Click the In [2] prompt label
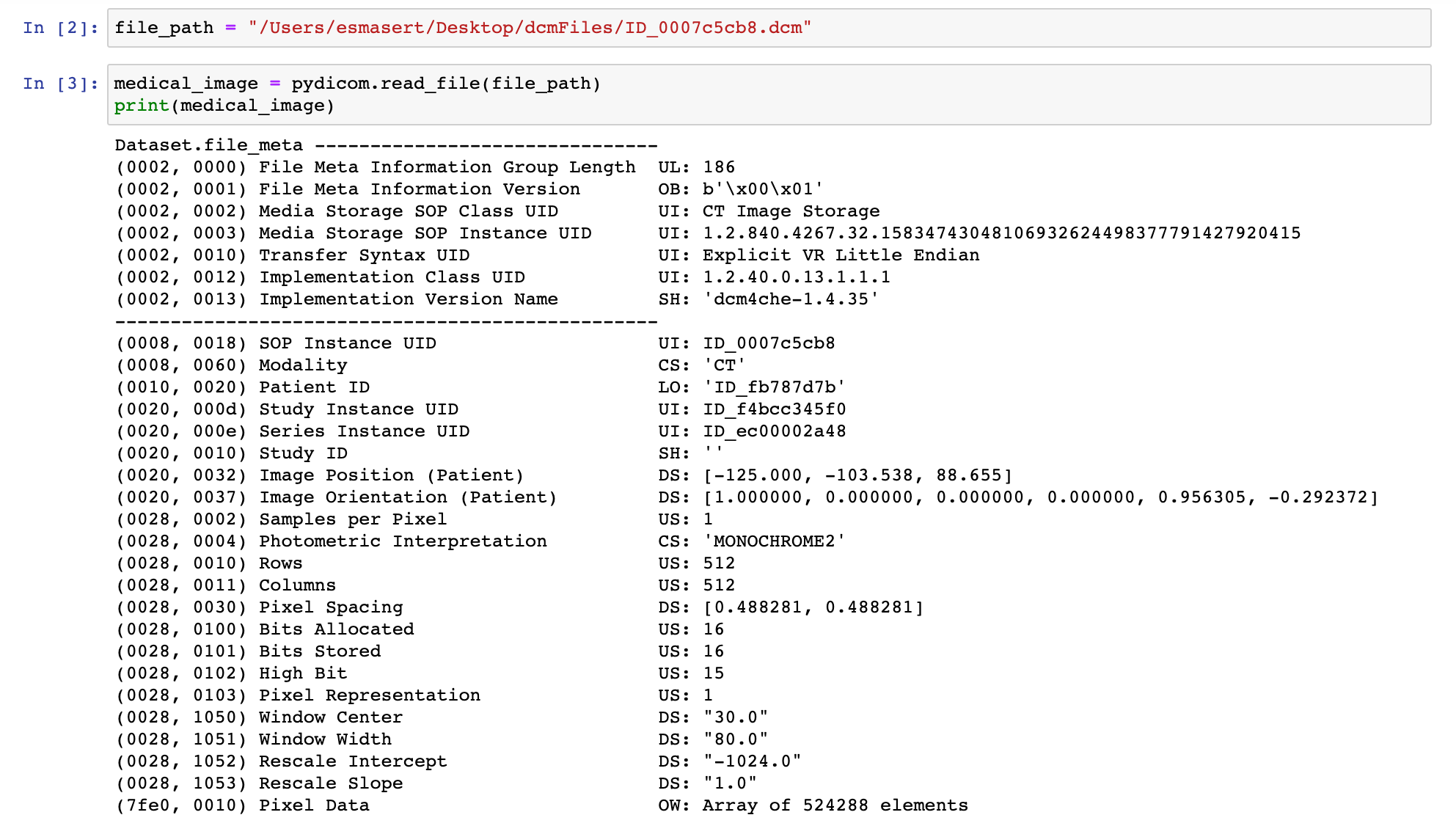The image size is (1456, 837). 60,28
